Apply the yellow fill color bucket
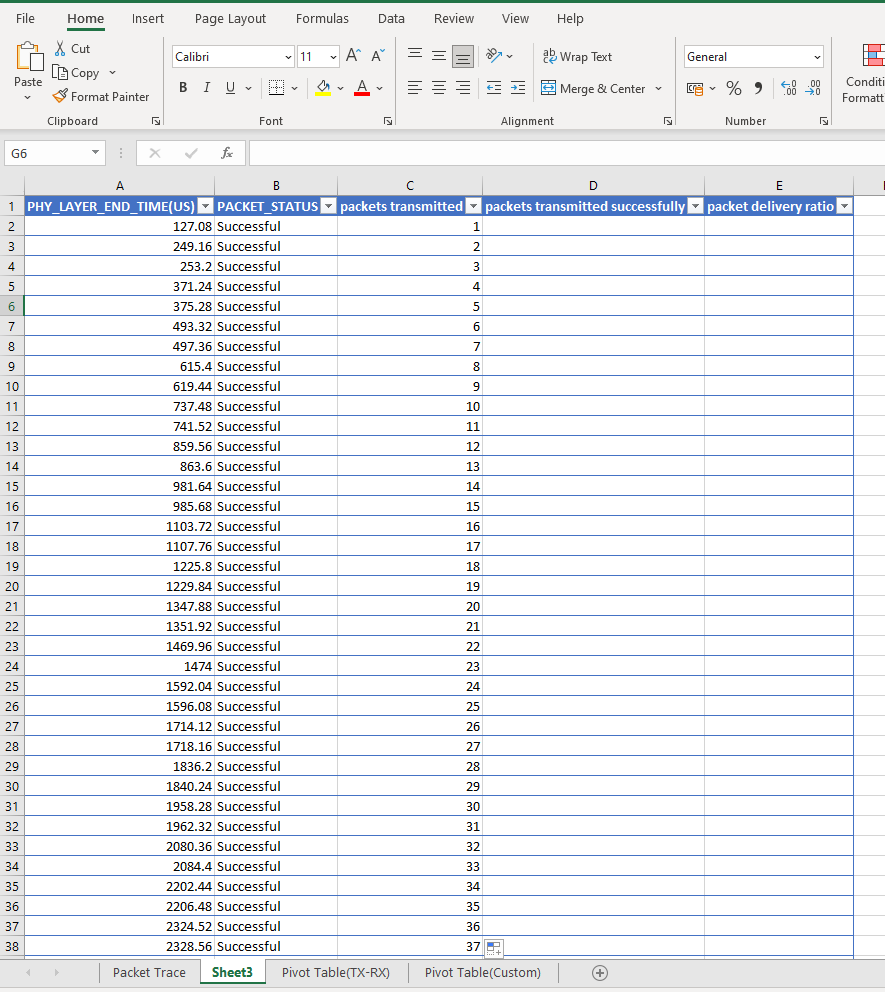Viewport: 885px width, 992px height. [323, 87]
